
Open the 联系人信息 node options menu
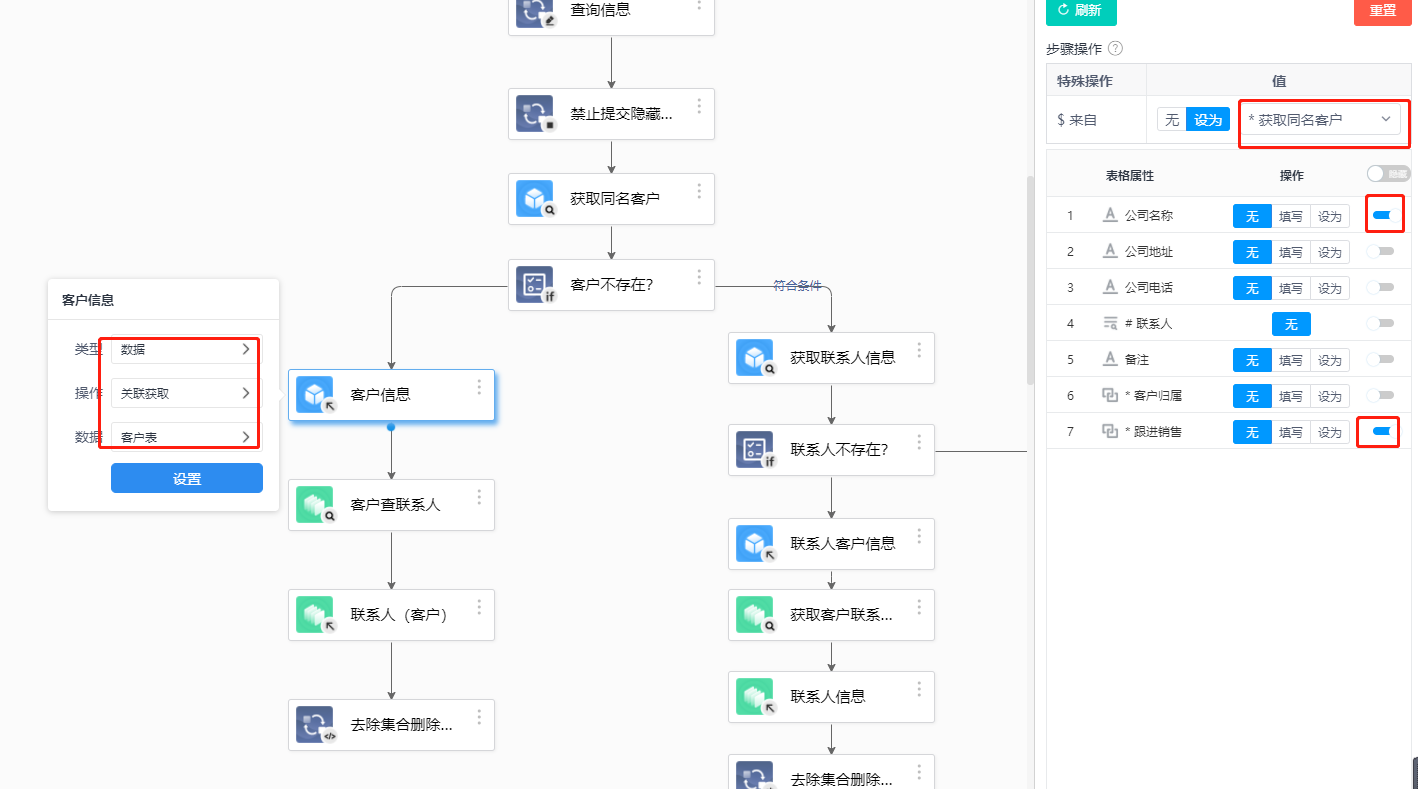pos(919,689)
